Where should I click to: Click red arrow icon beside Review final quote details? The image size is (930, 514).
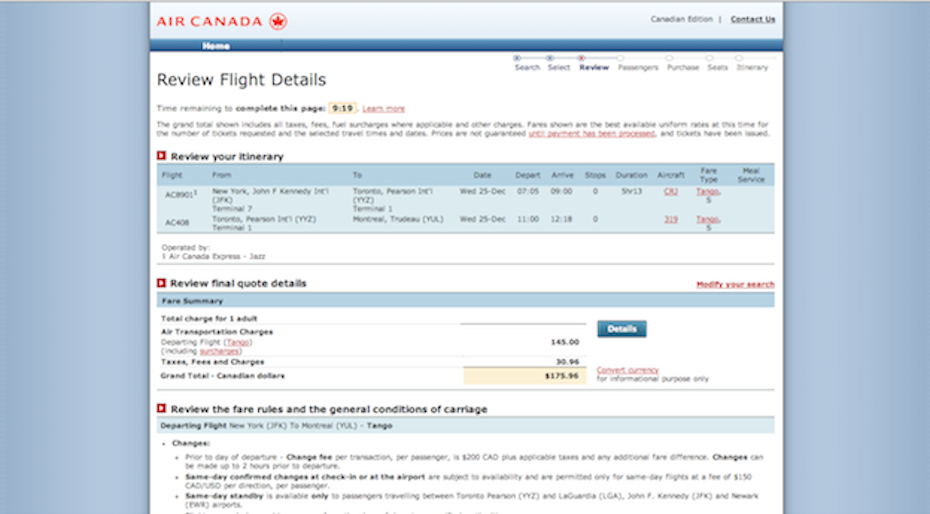161,283
